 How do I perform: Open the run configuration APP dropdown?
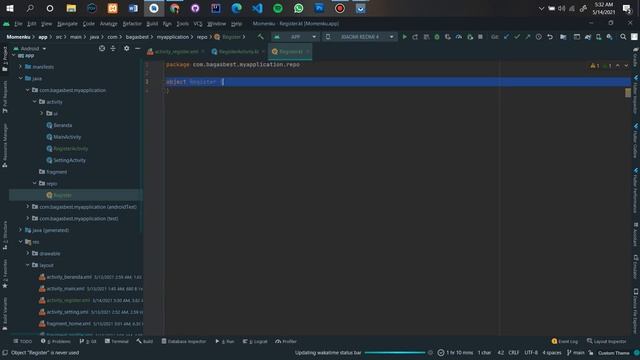click(x=296, y=37)
